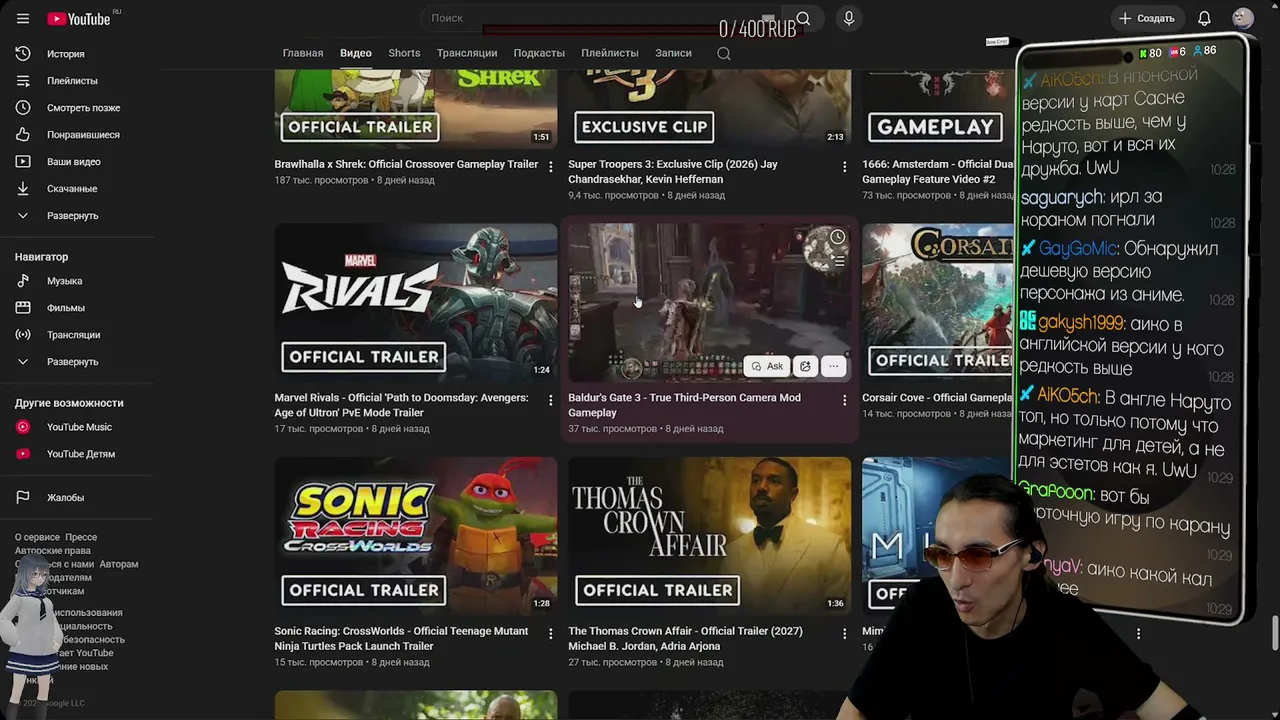Open the Sonic Racing: CrossWorlds video title
1280x720 pixels.
point(402,639)
